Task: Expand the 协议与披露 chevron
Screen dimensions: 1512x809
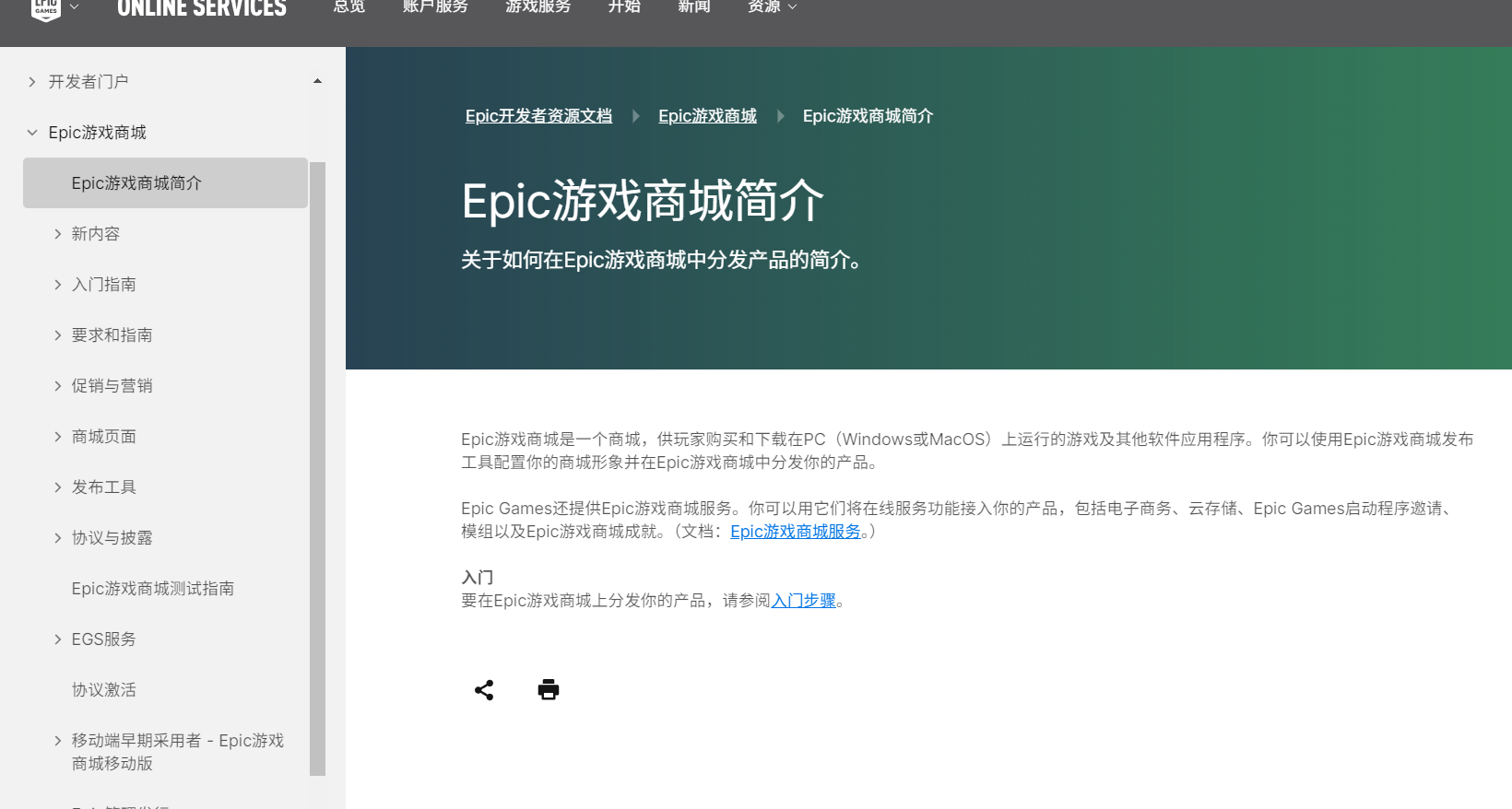Action: point(58,538)
